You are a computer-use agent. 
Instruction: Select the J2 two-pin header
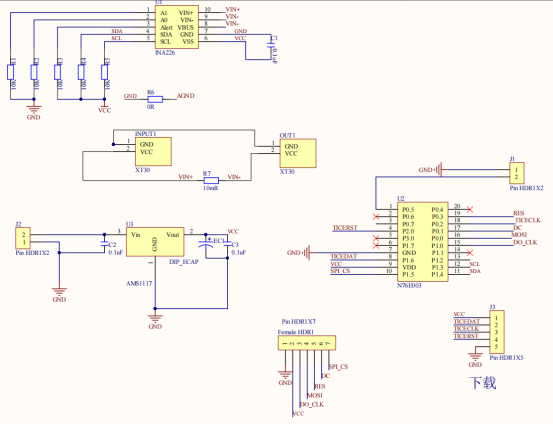[23, 238]
